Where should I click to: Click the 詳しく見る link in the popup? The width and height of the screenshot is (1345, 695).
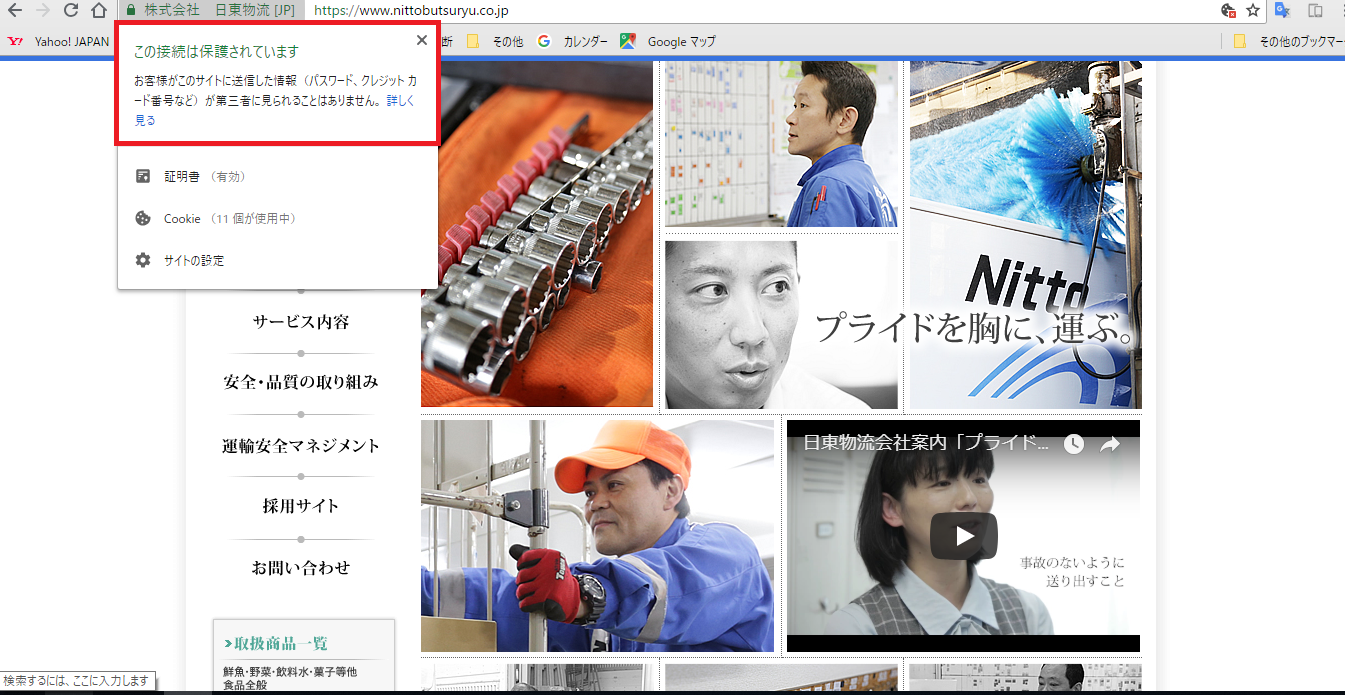pyautogui.click(x=400, y=102)
